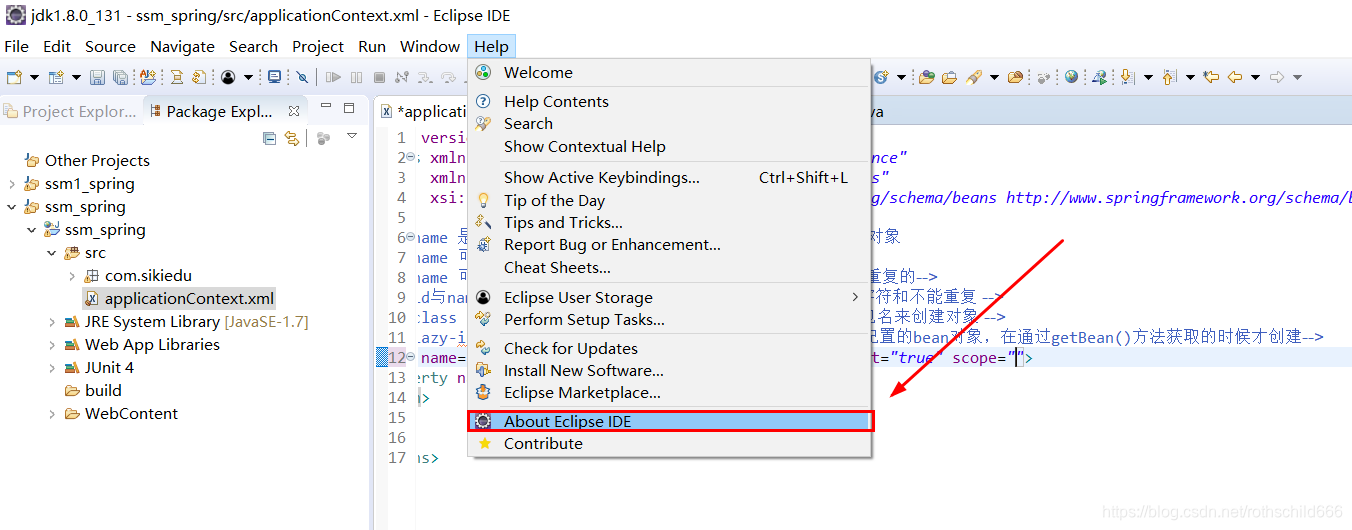The width and height of the screenshot is (1352, 530).
Task: Click the Next Annotation arrow icon
Action: (x=1127, y=77)
